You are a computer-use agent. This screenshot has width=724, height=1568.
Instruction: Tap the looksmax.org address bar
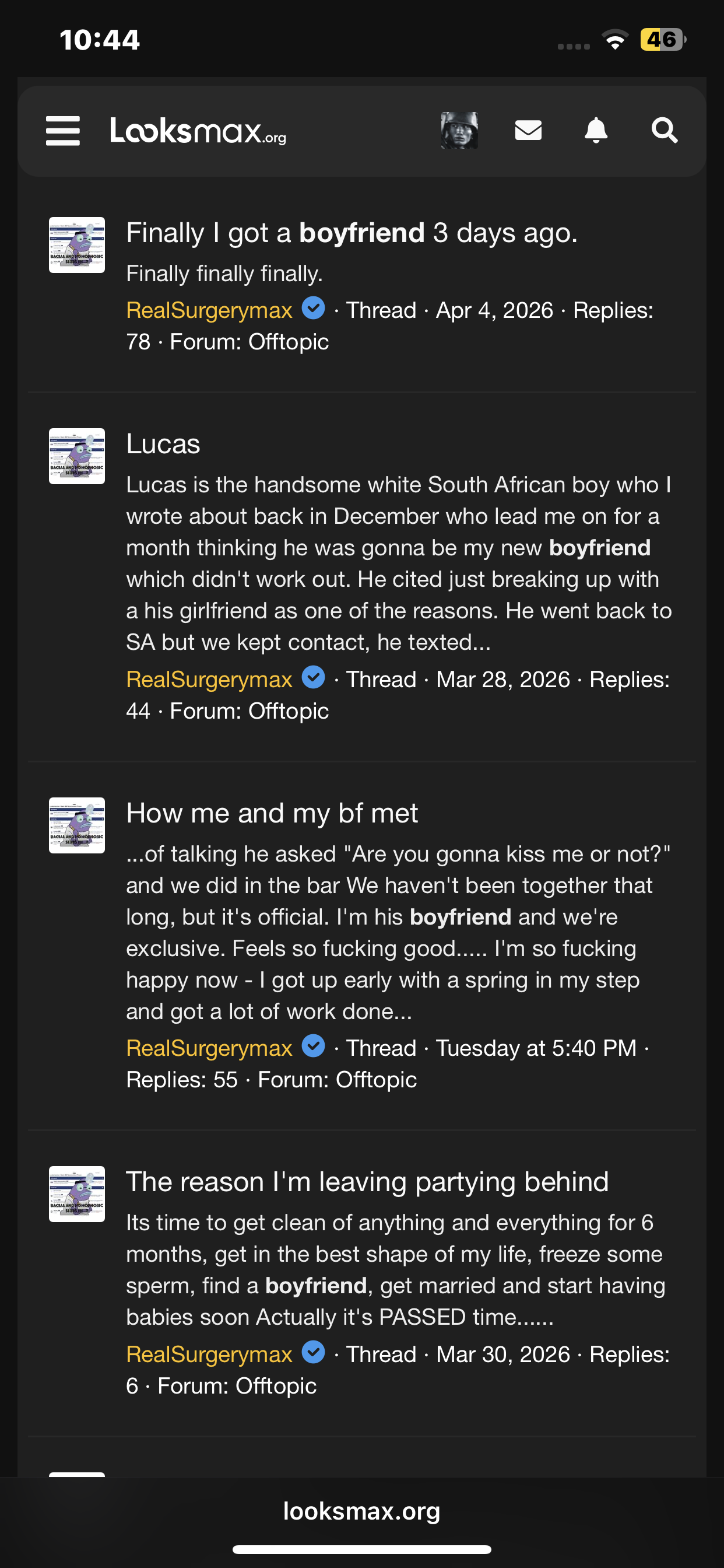coord(362,1511)
